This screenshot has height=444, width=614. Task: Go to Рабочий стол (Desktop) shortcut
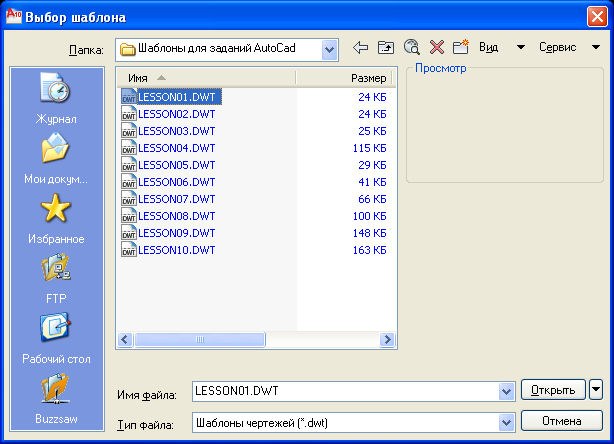click(56, 338)
